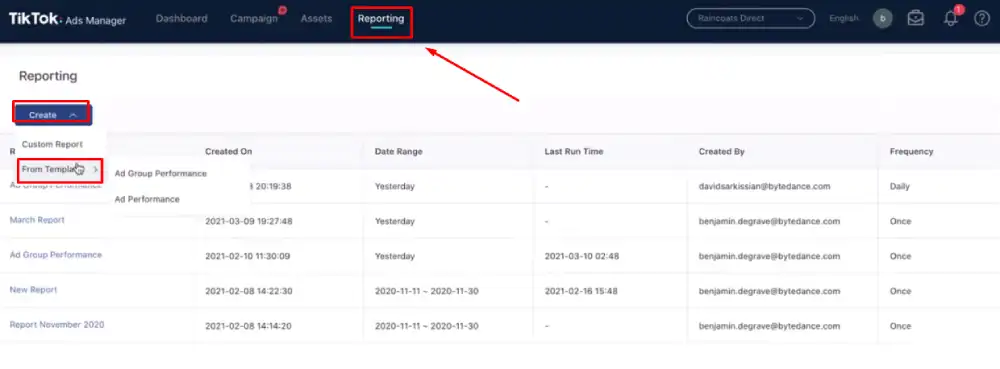The height and width of the screenshot is (369, 1000).
Task: Open the Campaign tab
Action: point(254,18)
